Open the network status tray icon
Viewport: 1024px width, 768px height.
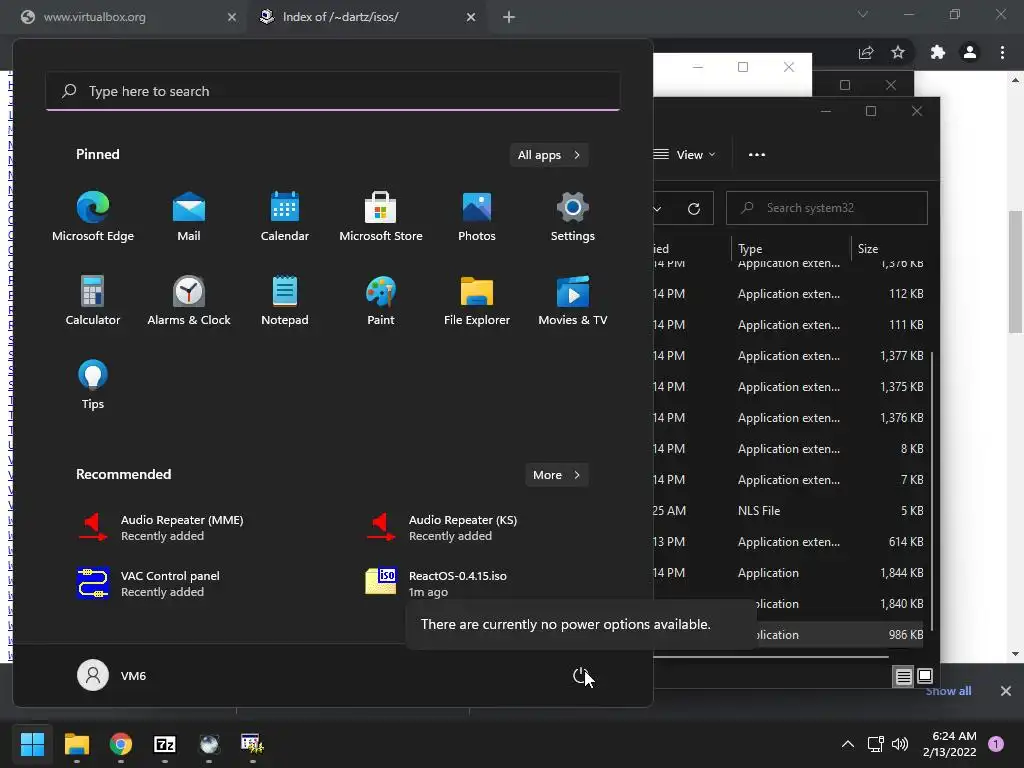[x=876, y=744]
